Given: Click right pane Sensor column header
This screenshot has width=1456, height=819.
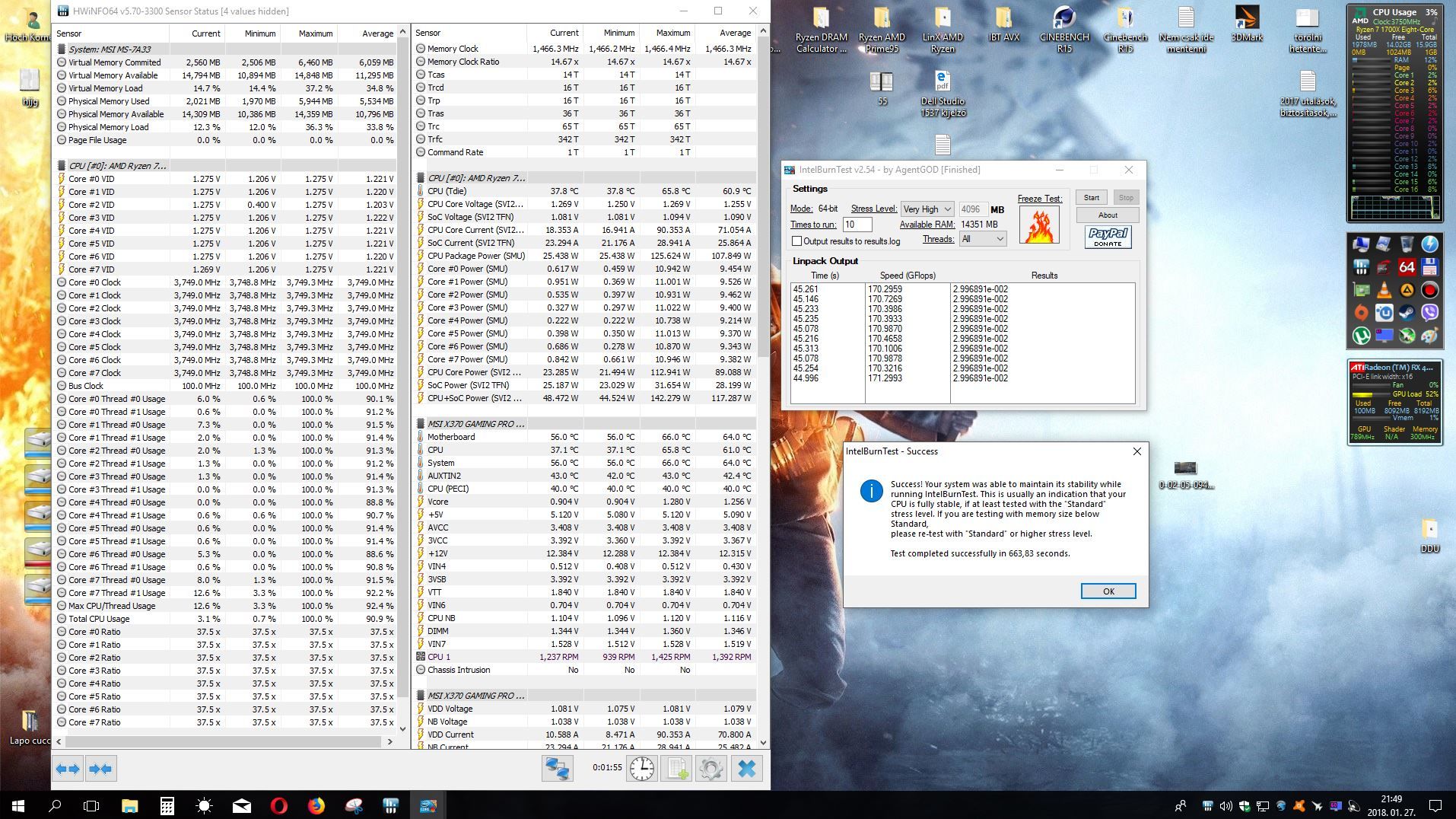Looking at the screenshot, I should click(x=469, y=33).
